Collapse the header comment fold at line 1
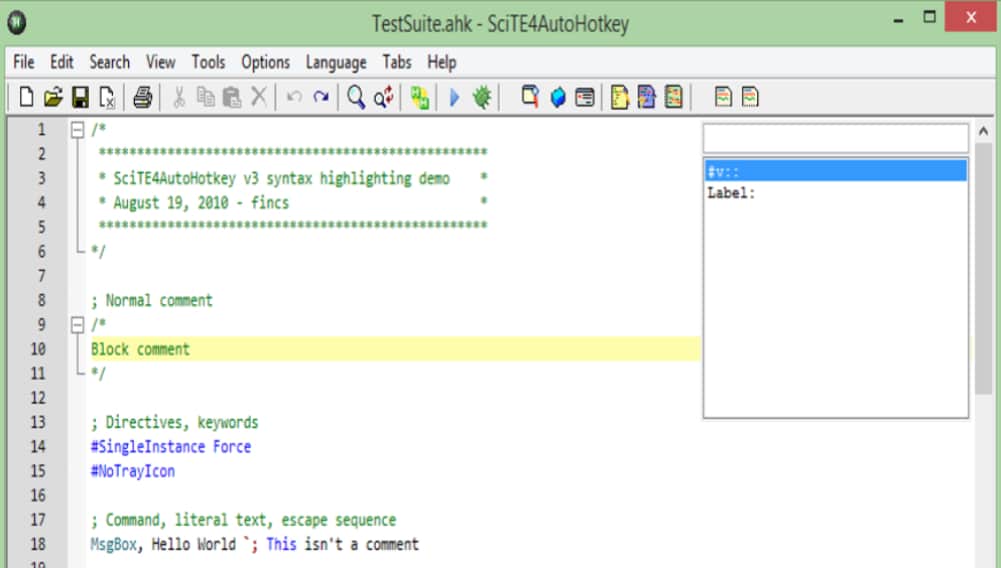Screen dimensions: 1001x568 coord(77,130)
